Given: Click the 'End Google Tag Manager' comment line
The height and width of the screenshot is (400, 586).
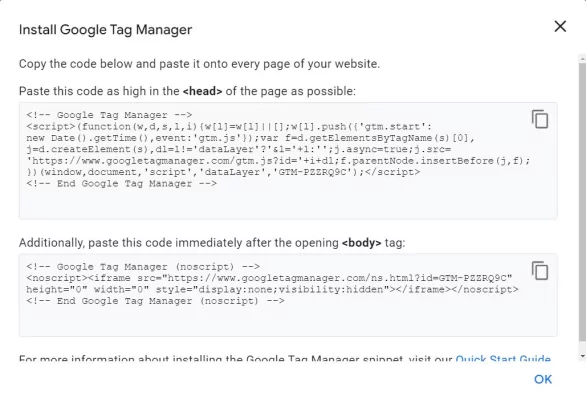Looking at the screenshot, I should tap(121, 184).
